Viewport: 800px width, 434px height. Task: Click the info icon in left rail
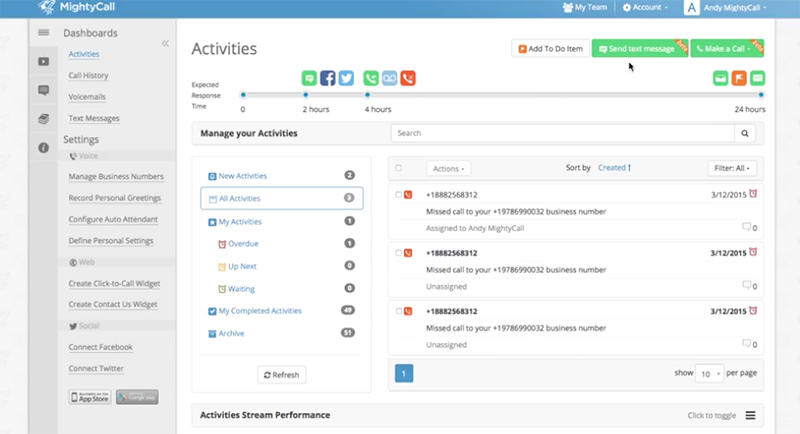point(43,147)
